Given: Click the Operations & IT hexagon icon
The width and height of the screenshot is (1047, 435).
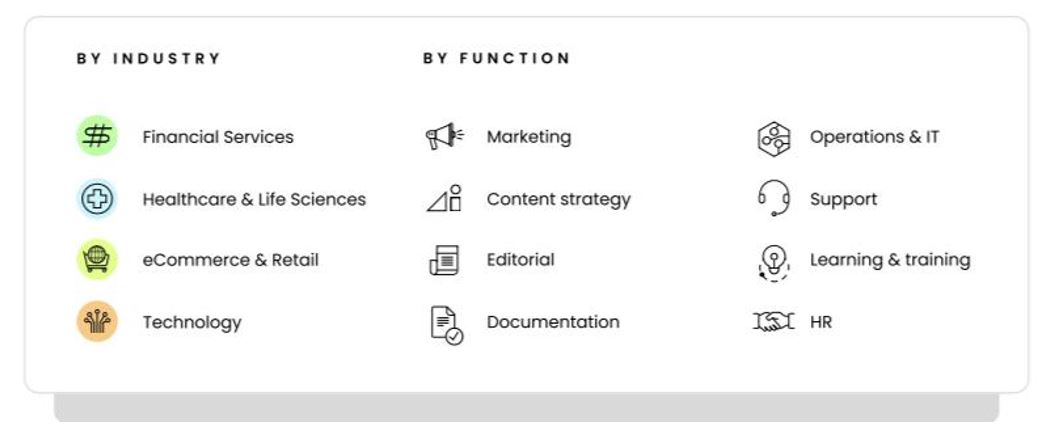Looking at the screenshot, I should pyautogui.click(x=773, y=138).
